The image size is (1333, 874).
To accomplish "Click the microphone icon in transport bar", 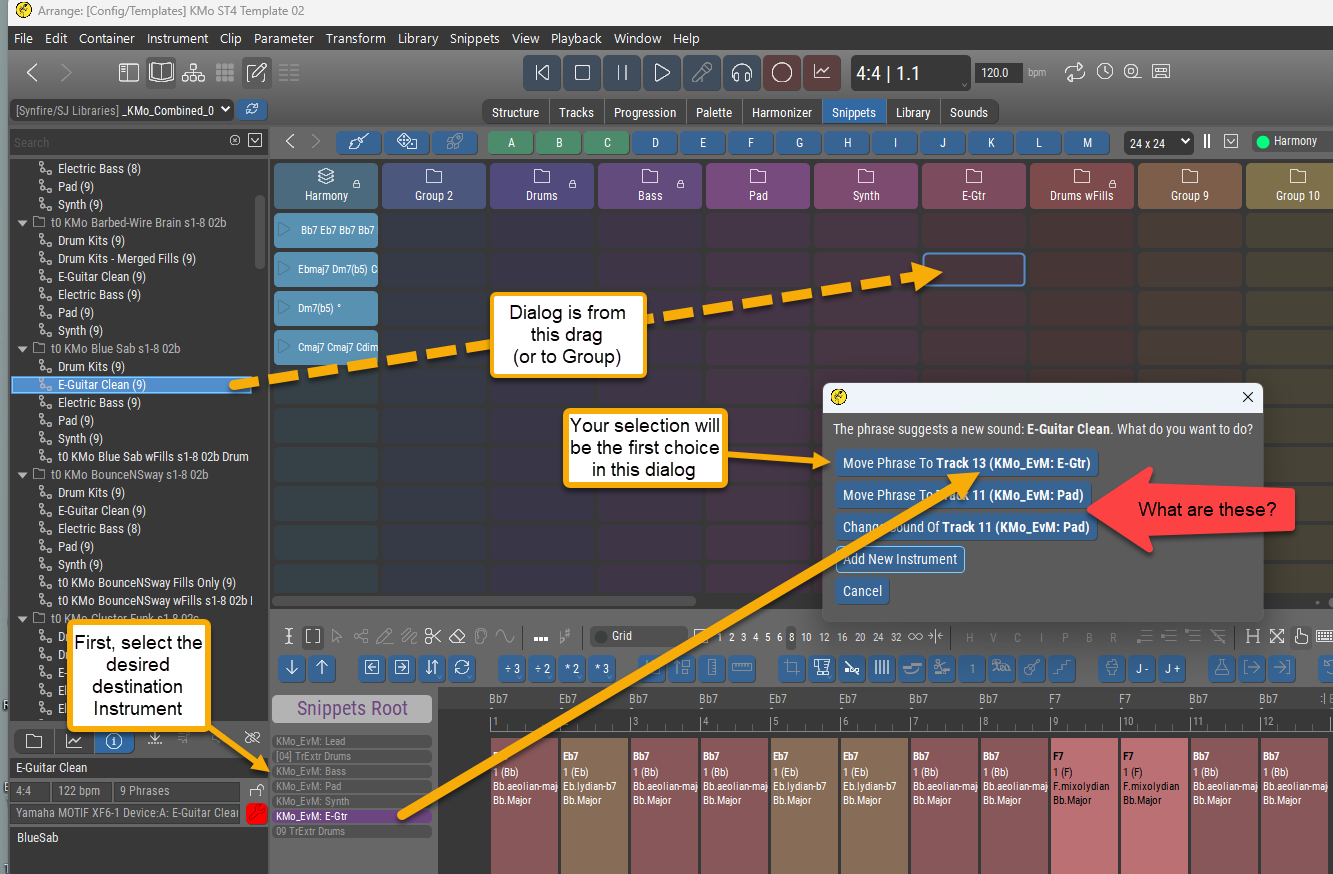I will click(x=702, y=72).
